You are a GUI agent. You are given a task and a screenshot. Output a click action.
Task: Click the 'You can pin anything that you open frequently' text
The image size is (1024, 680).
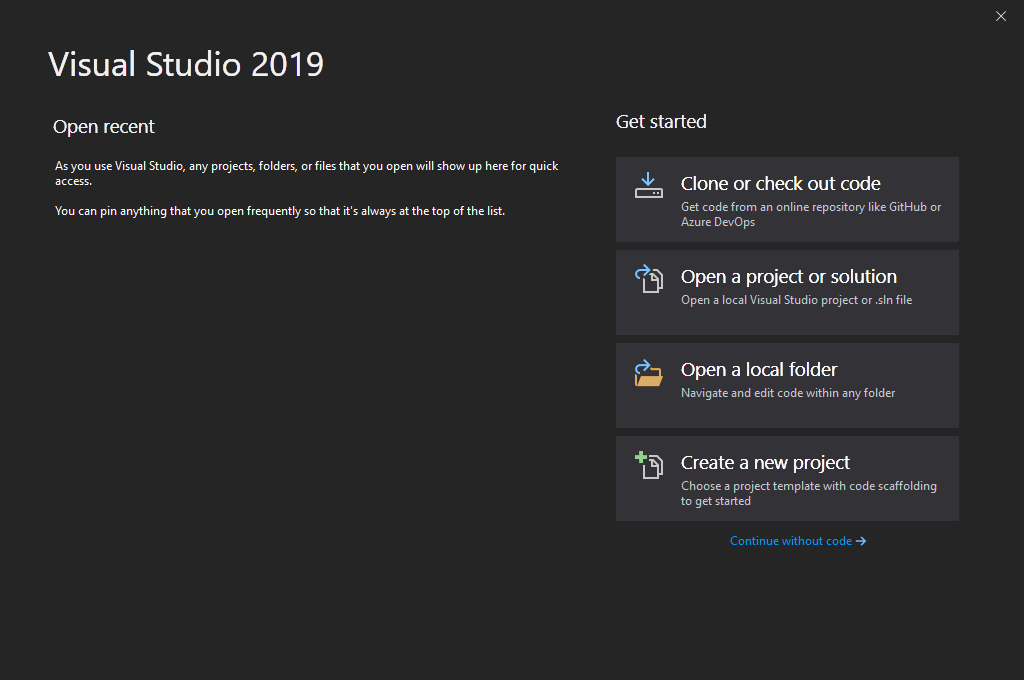point(280,211)
